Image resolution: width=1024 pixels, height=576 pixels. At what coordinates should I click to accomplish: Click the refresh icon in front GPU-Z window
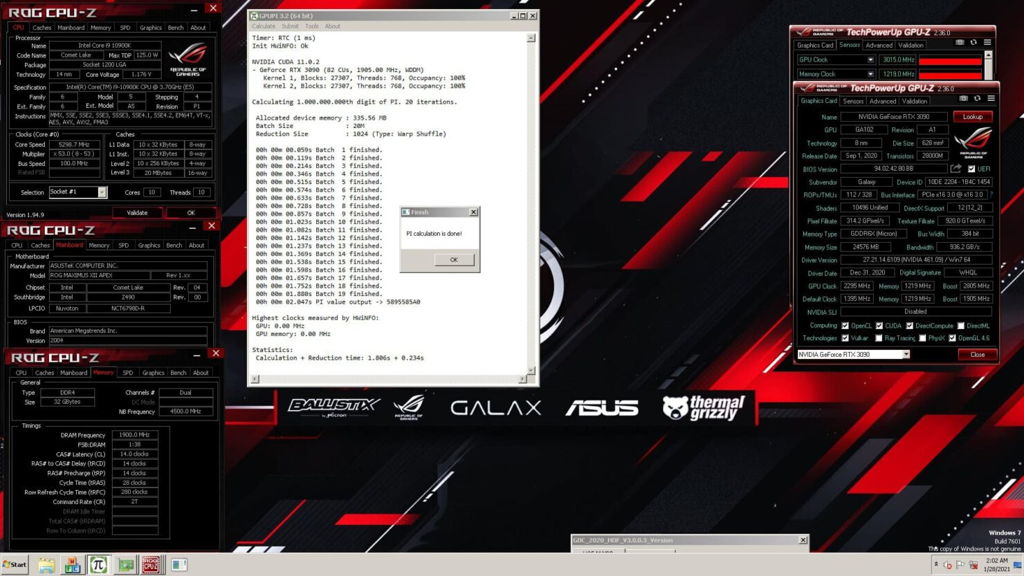click(978, 99)
